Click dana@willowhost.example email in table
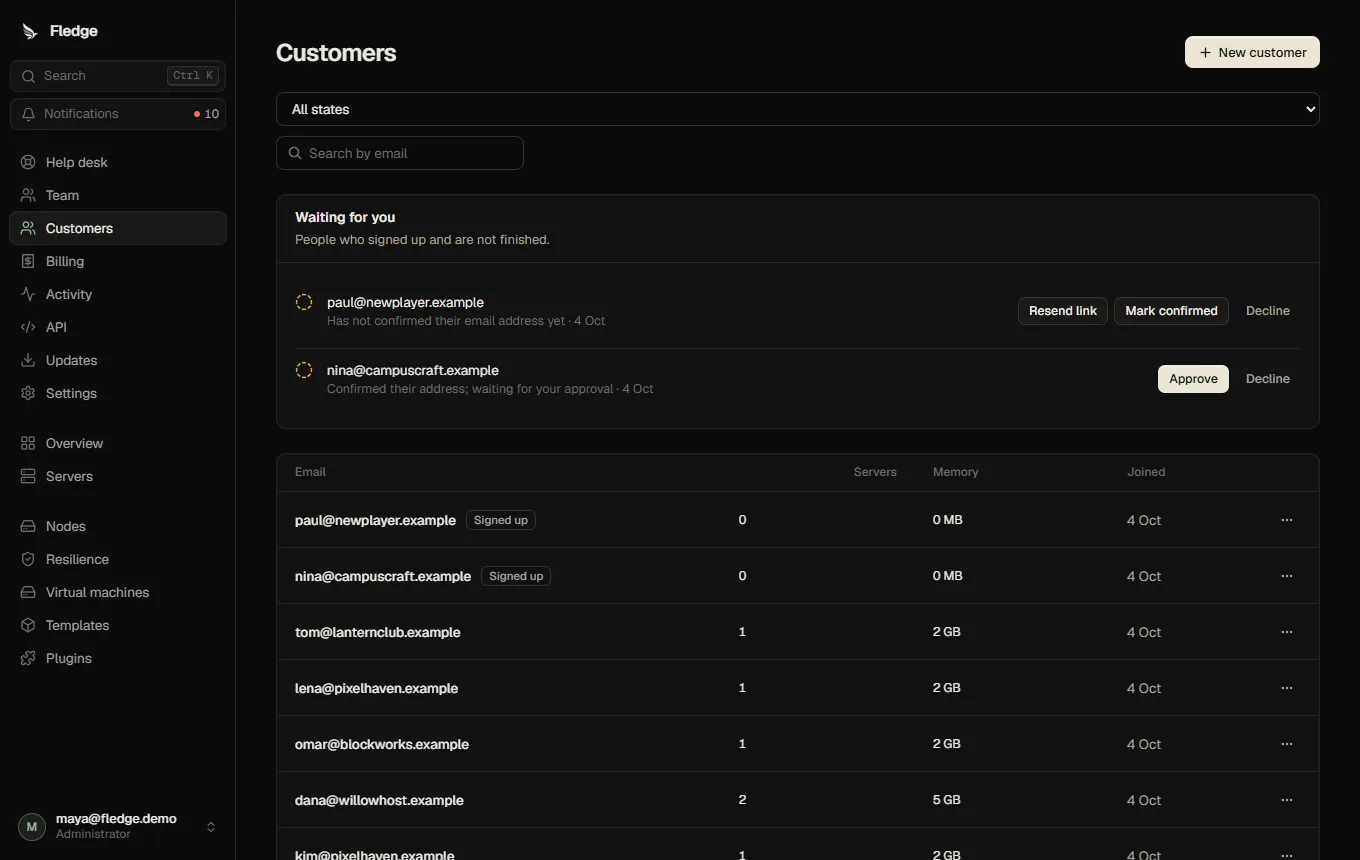The height and width of the screenshot is (860, 1360). tap(379, 800)
